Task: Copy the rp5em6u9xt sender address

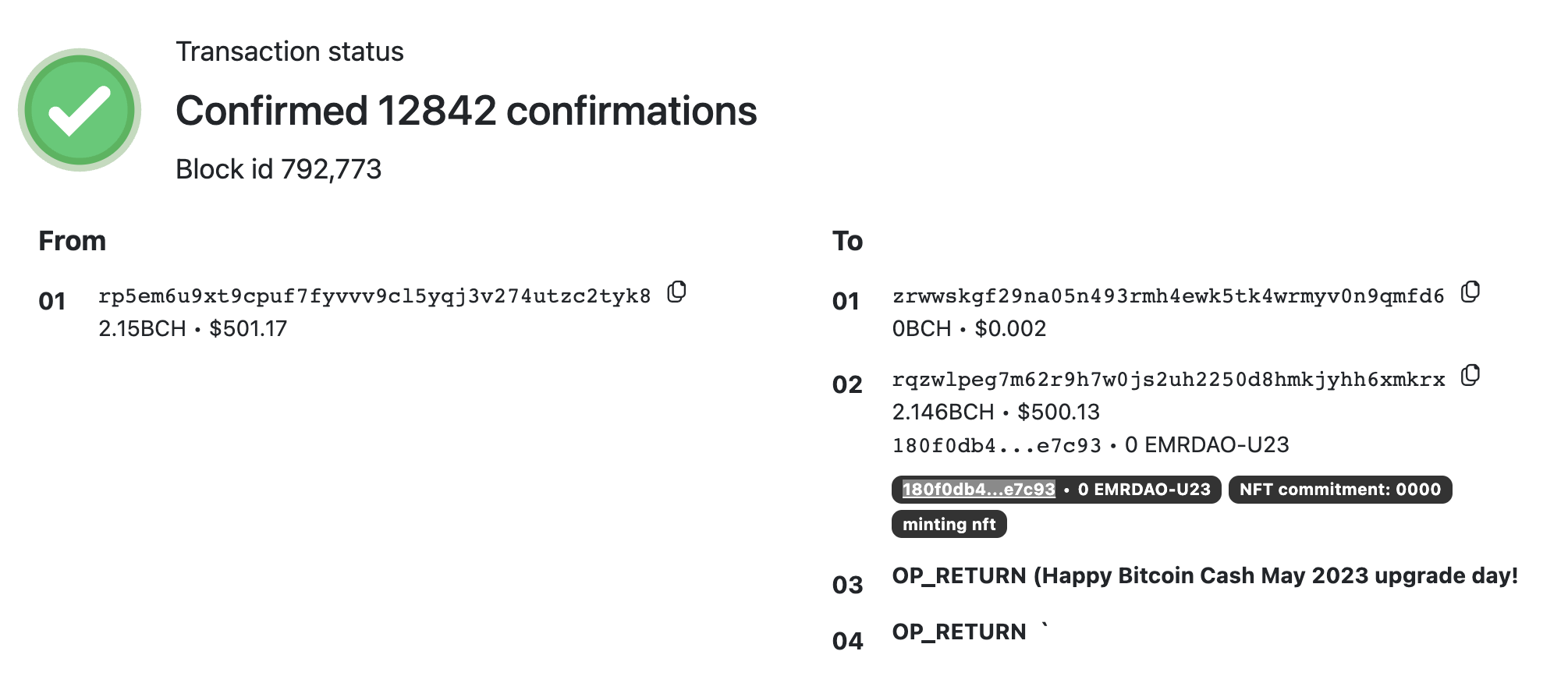Action: click(x=676, y=292)
